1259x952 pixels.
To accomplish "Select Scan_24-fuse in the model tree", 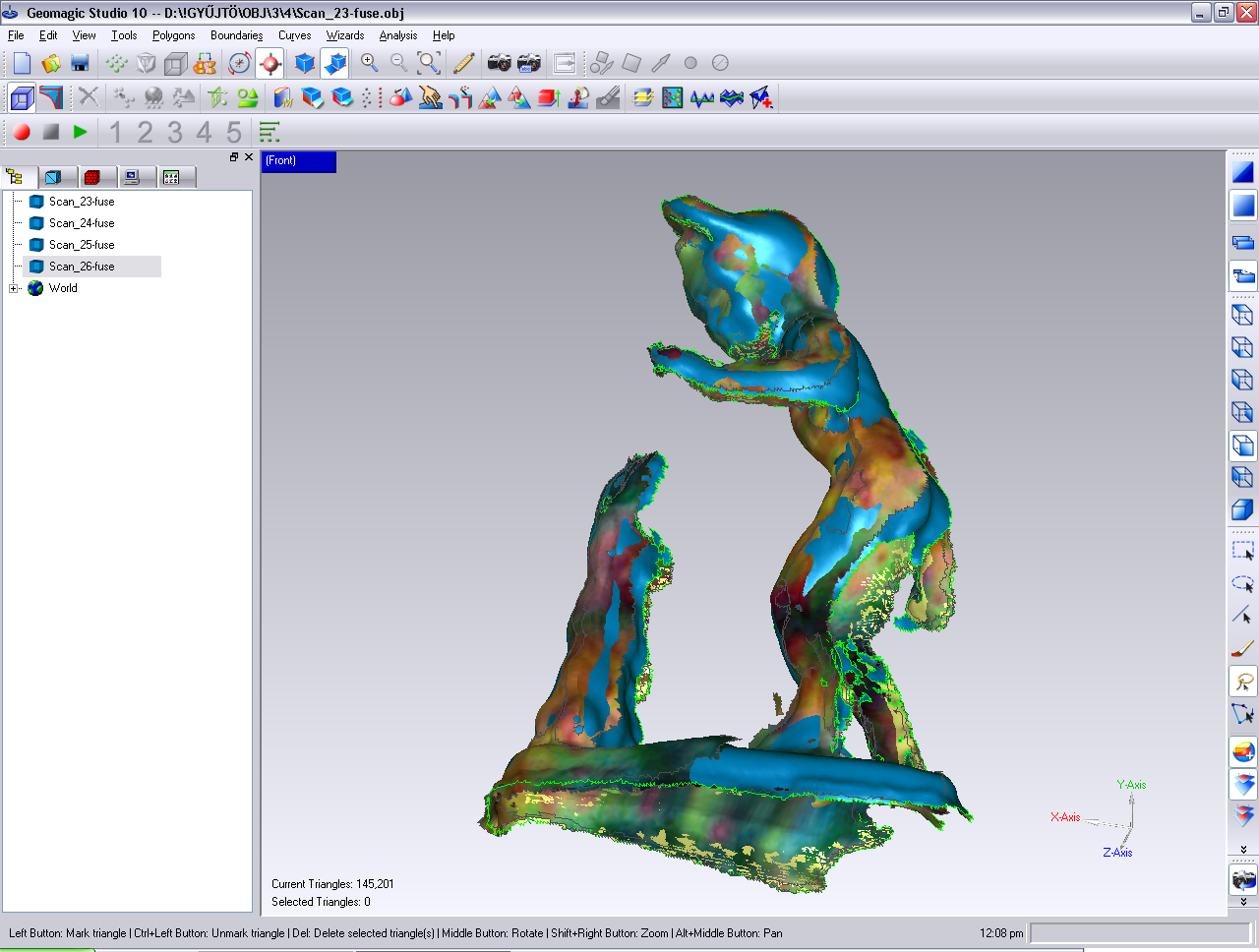I will click(82, 223).
